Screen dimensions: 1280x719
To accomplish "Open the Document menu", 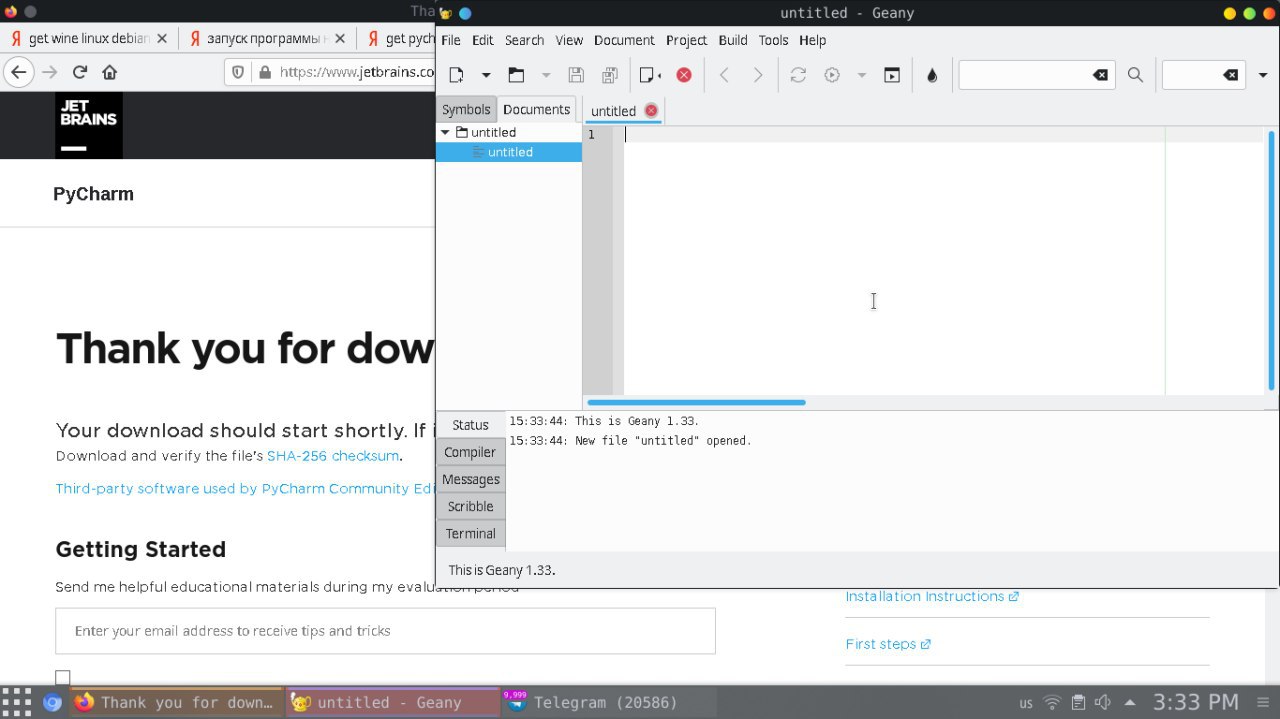I will 624,40.
